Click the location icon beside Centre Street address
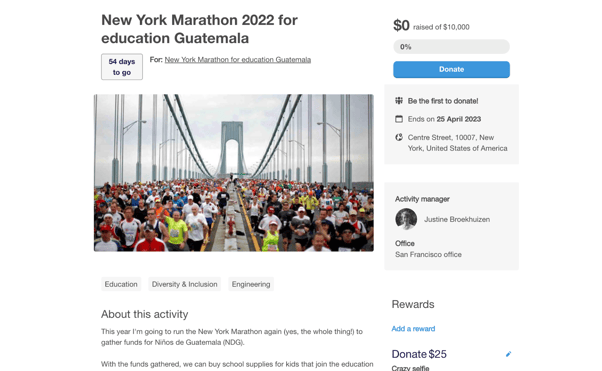Image resolution: width=602 pixels, height=371 pixels. (x=399, y=137)
